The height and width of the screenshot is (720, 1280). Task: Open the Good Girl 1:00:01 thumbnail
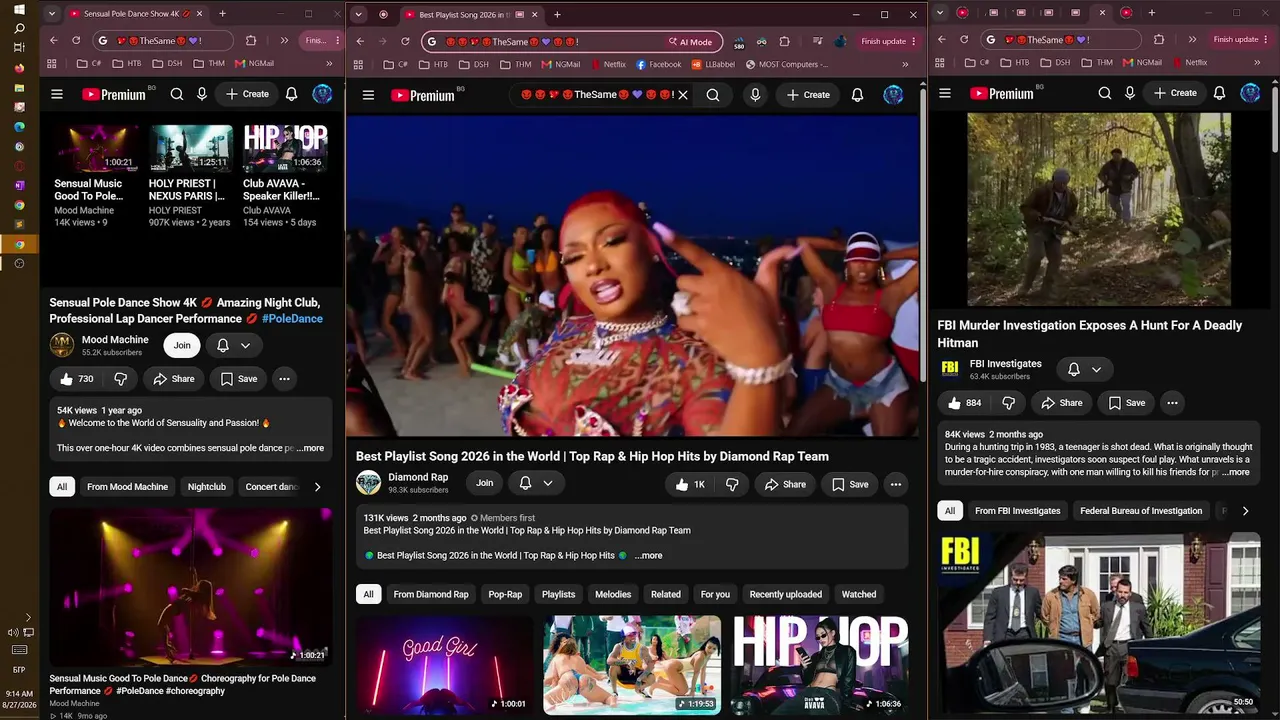coord(444,664)
